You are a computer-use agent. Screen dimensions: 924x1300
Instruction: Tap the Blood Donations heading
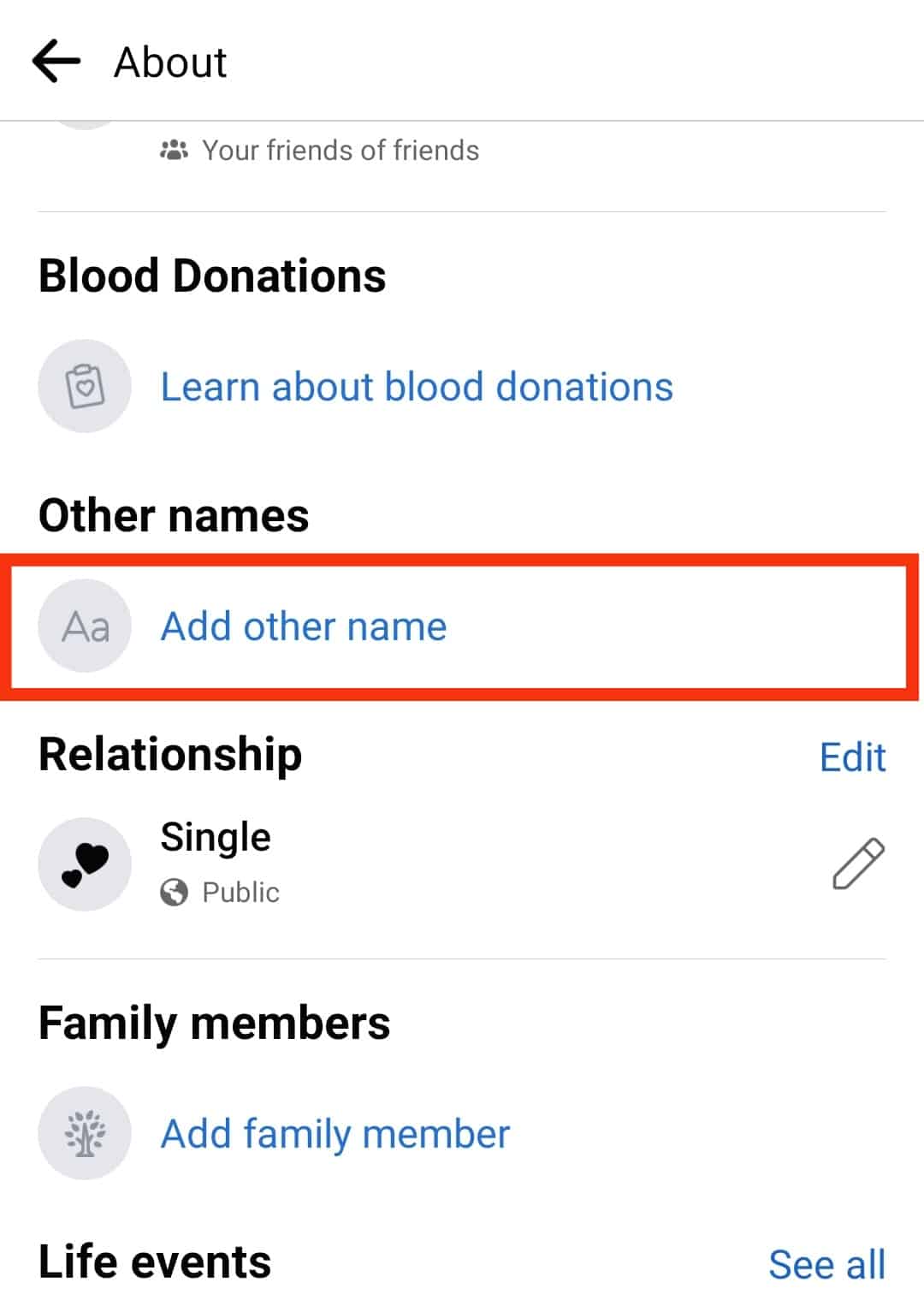pos(212,276)
